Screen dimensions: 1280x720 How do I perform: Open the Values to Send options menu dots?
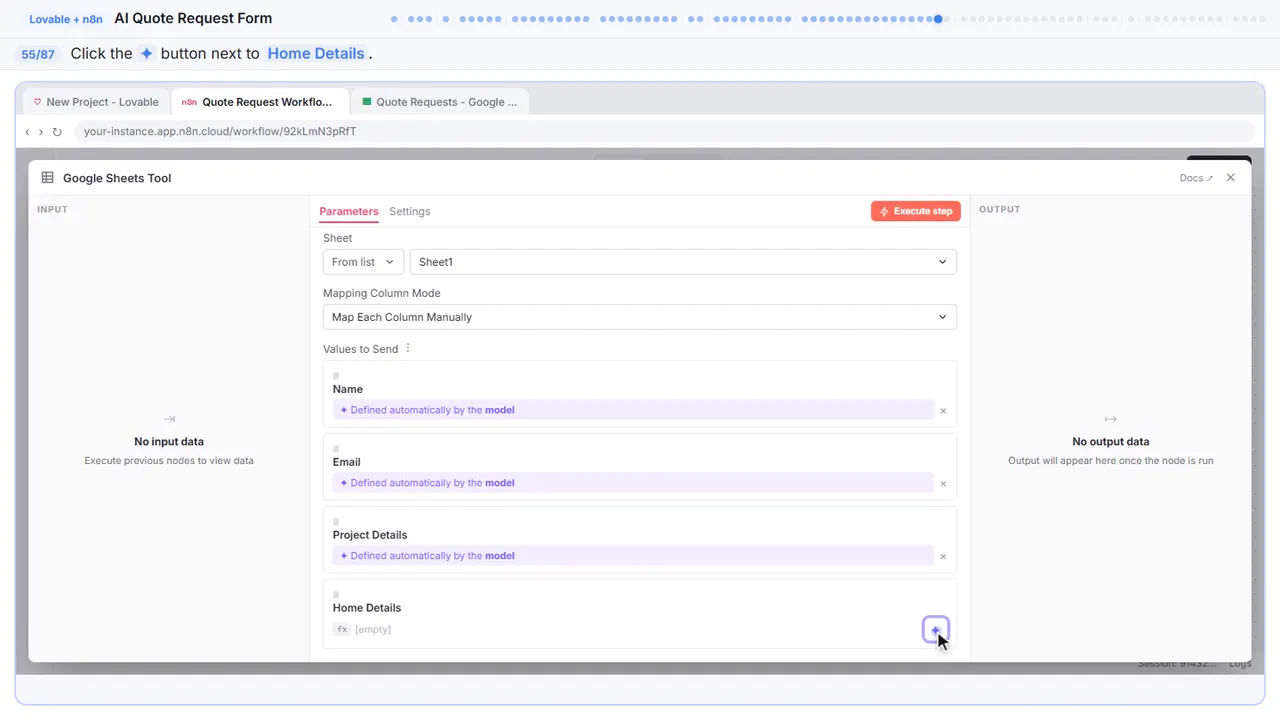tap(407, 349)
